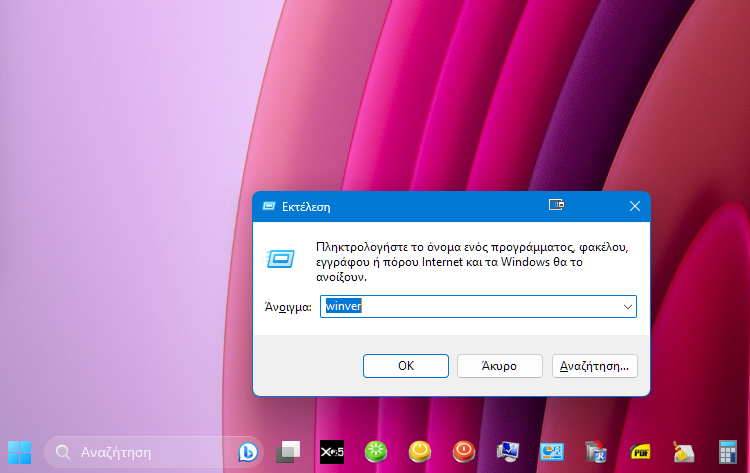Click the Άκυρο cancel button
Image resolution: width=750 pixels, height=473 pixels.
499,366
